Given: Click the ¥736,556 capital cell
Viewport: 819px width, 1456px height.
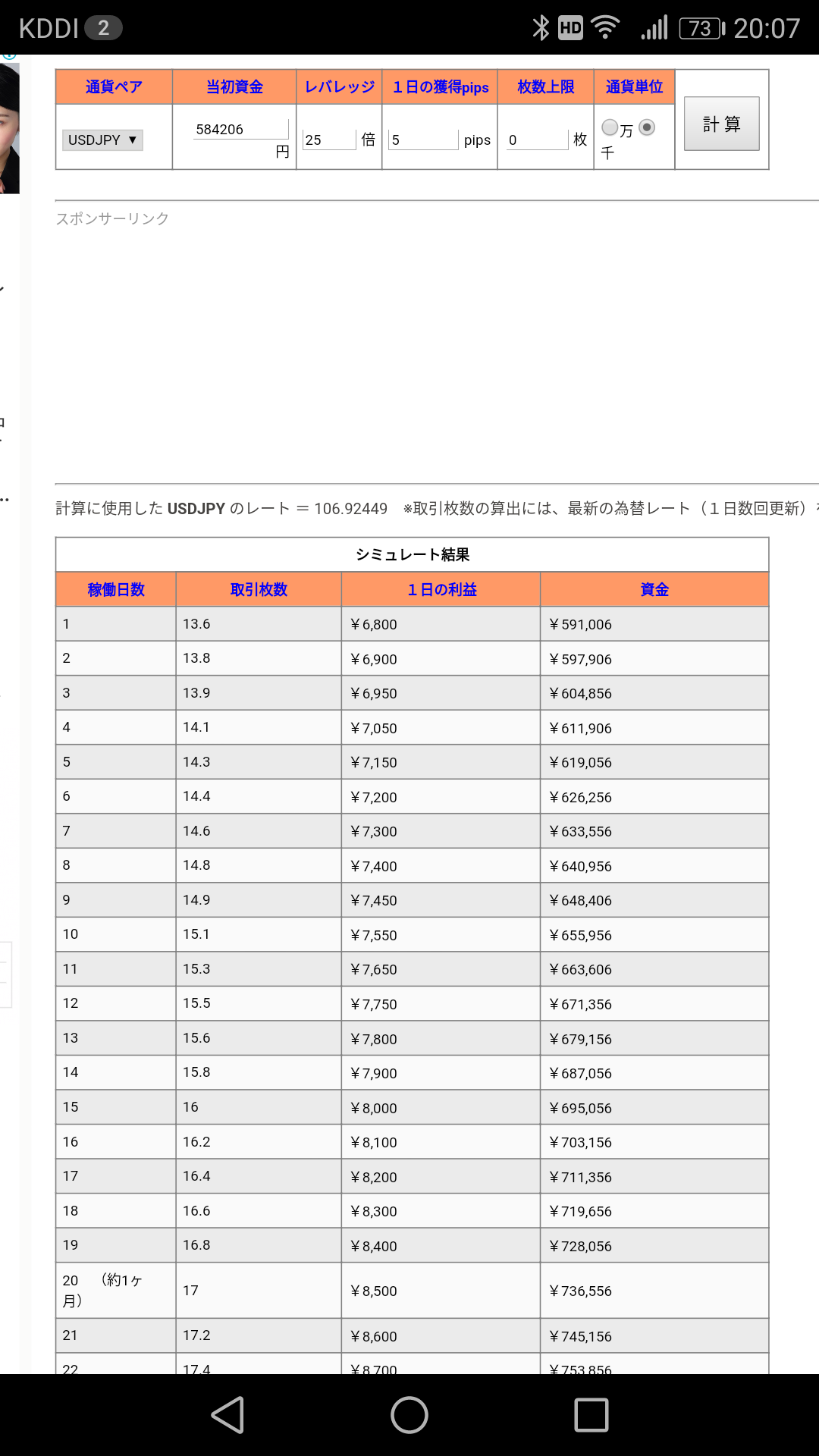Looking at the screenshot, I should click(x=654, y=1290).
